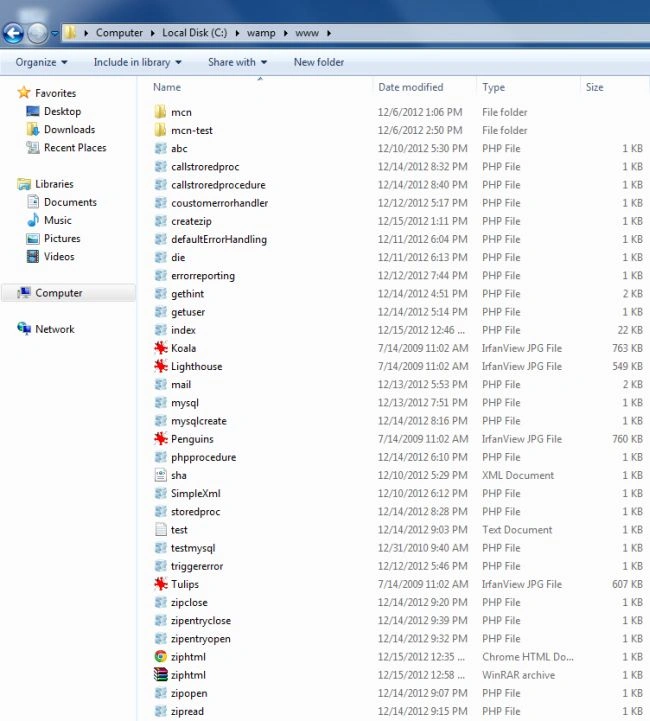Select the mail PHP file icon
Viewport: 650px width, 721px height.
[160, 384]
